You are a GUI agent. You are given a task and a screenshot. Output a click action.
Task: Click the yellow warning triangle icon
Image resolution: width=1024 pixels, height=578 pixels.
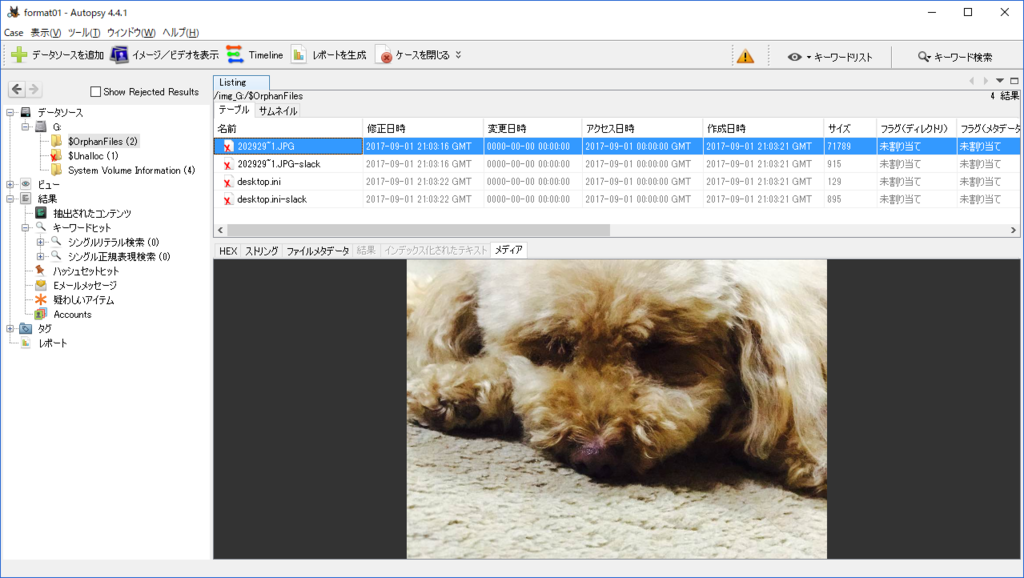pos(745,54)
